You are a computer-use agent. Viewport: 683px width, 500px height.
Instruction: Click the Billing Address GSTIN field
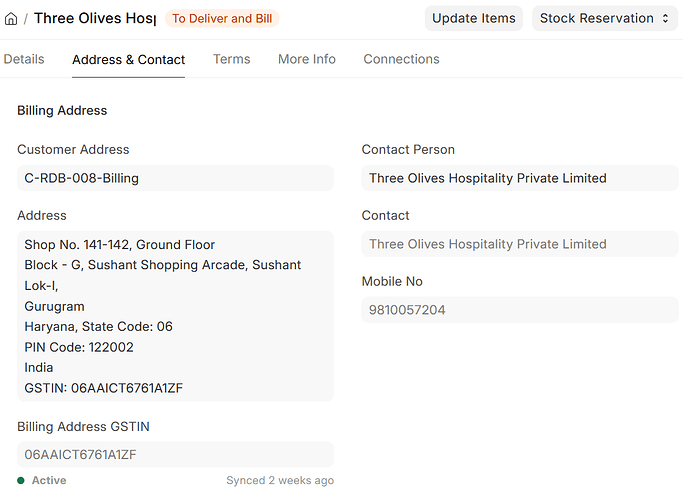pyautogui.click(x=175, y=455)
